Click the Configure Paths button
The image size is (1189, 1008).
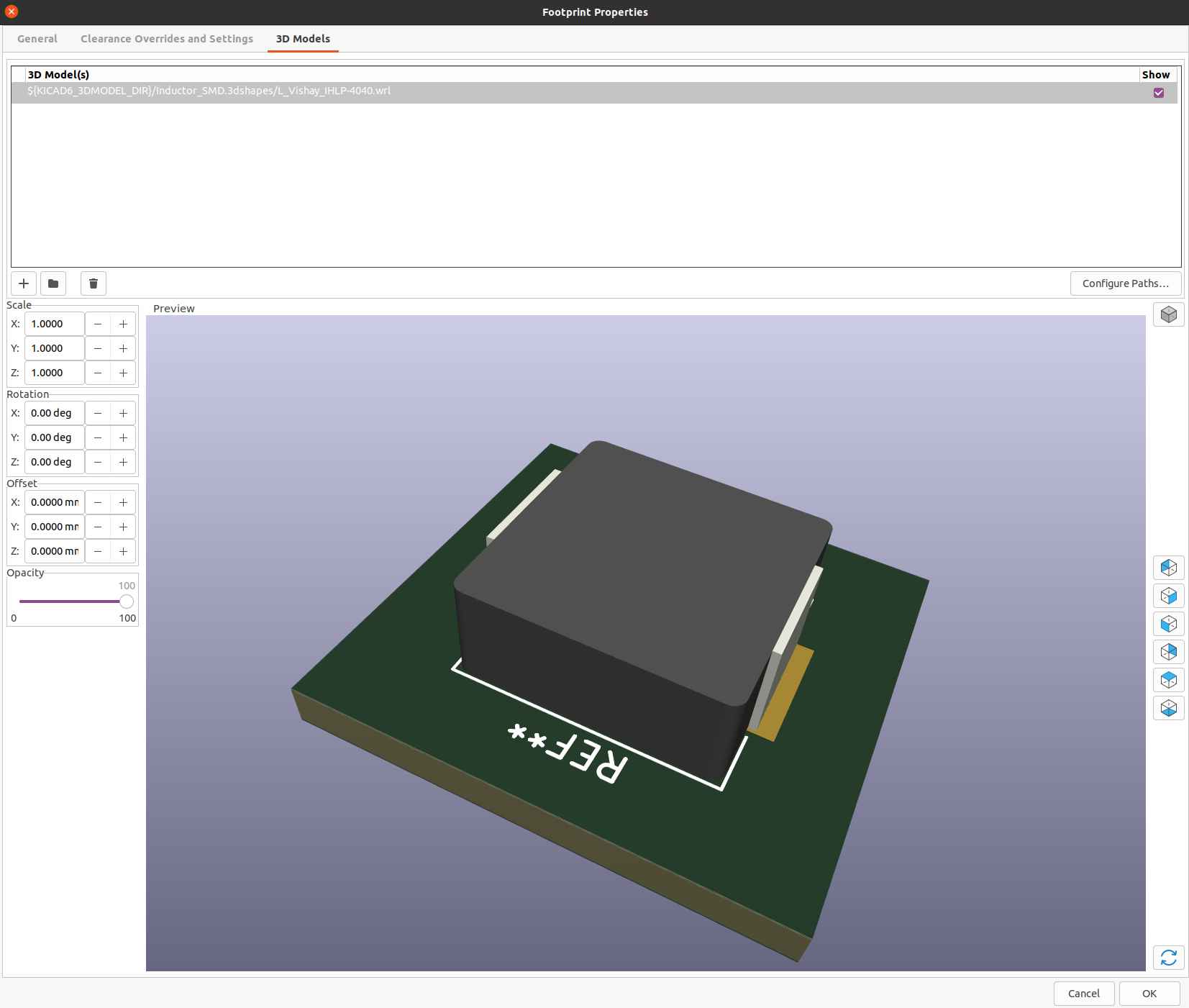(x=1125, y=283)
